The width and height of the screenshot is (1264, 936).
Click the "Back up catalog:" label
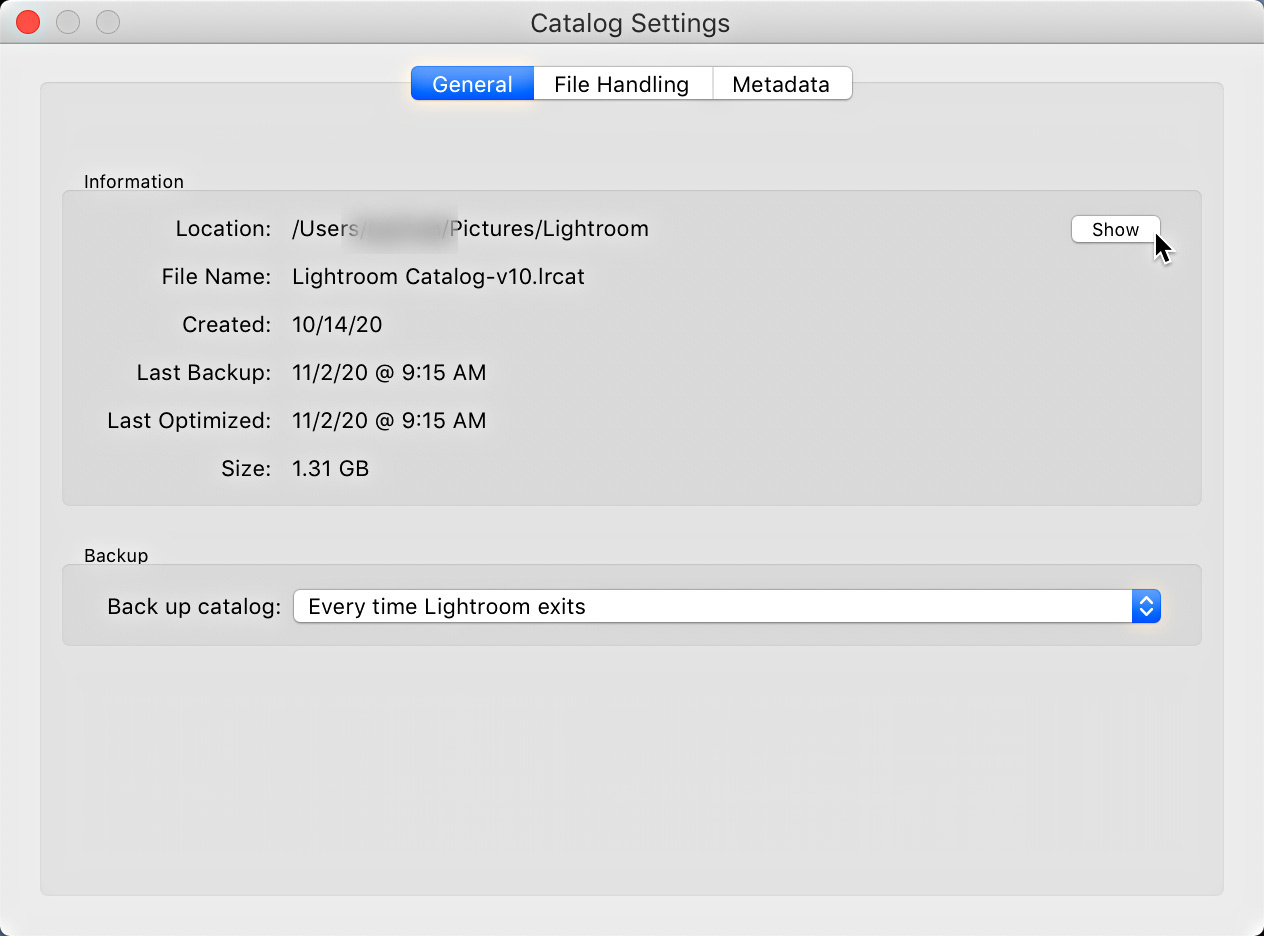(192, 606)
